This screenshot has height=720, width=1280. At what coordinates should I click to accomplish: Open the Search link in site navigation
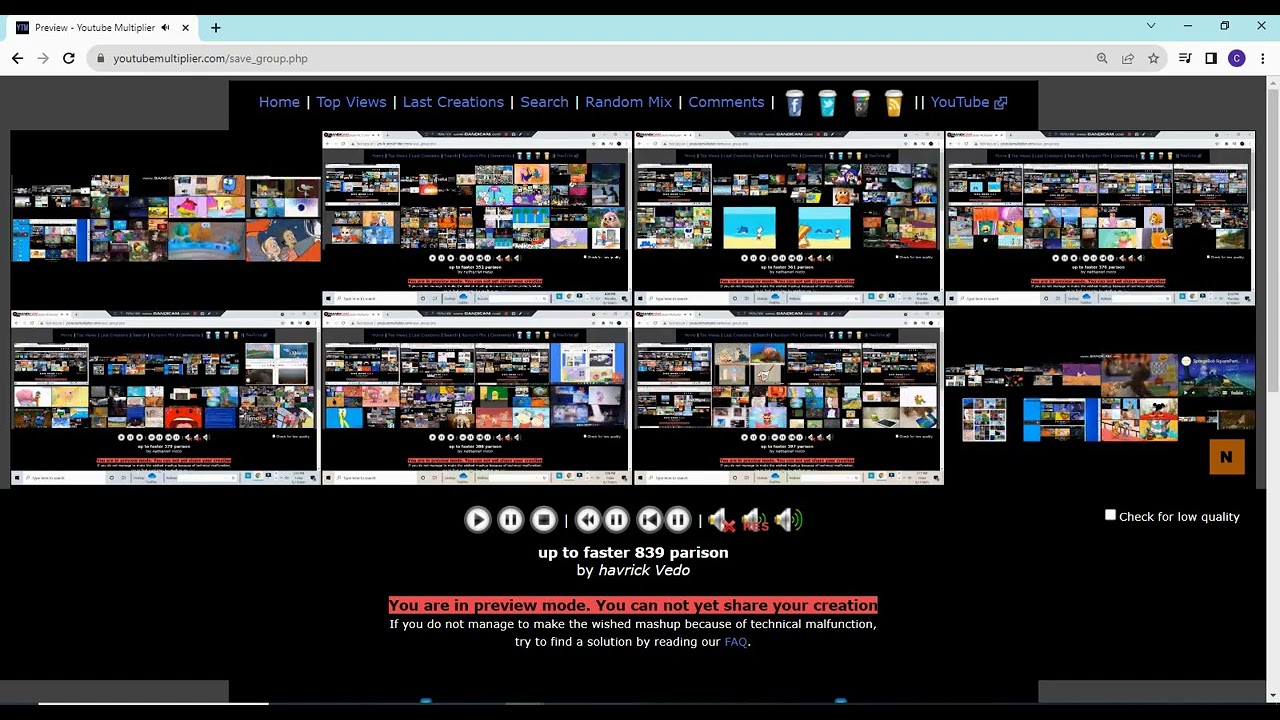(x=544, y=102)
